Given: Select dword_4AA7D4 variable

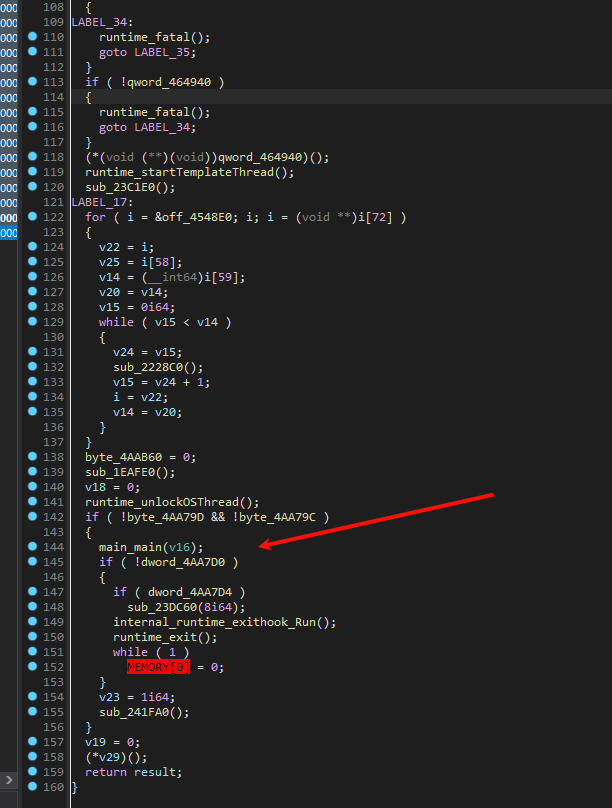Looking at the screenshot, I should coord(190,593).
